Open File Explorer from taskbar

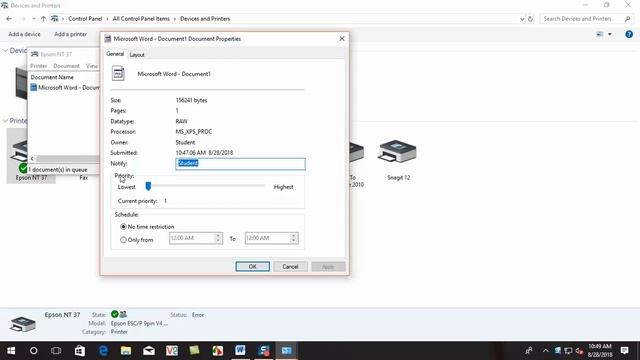126,351
